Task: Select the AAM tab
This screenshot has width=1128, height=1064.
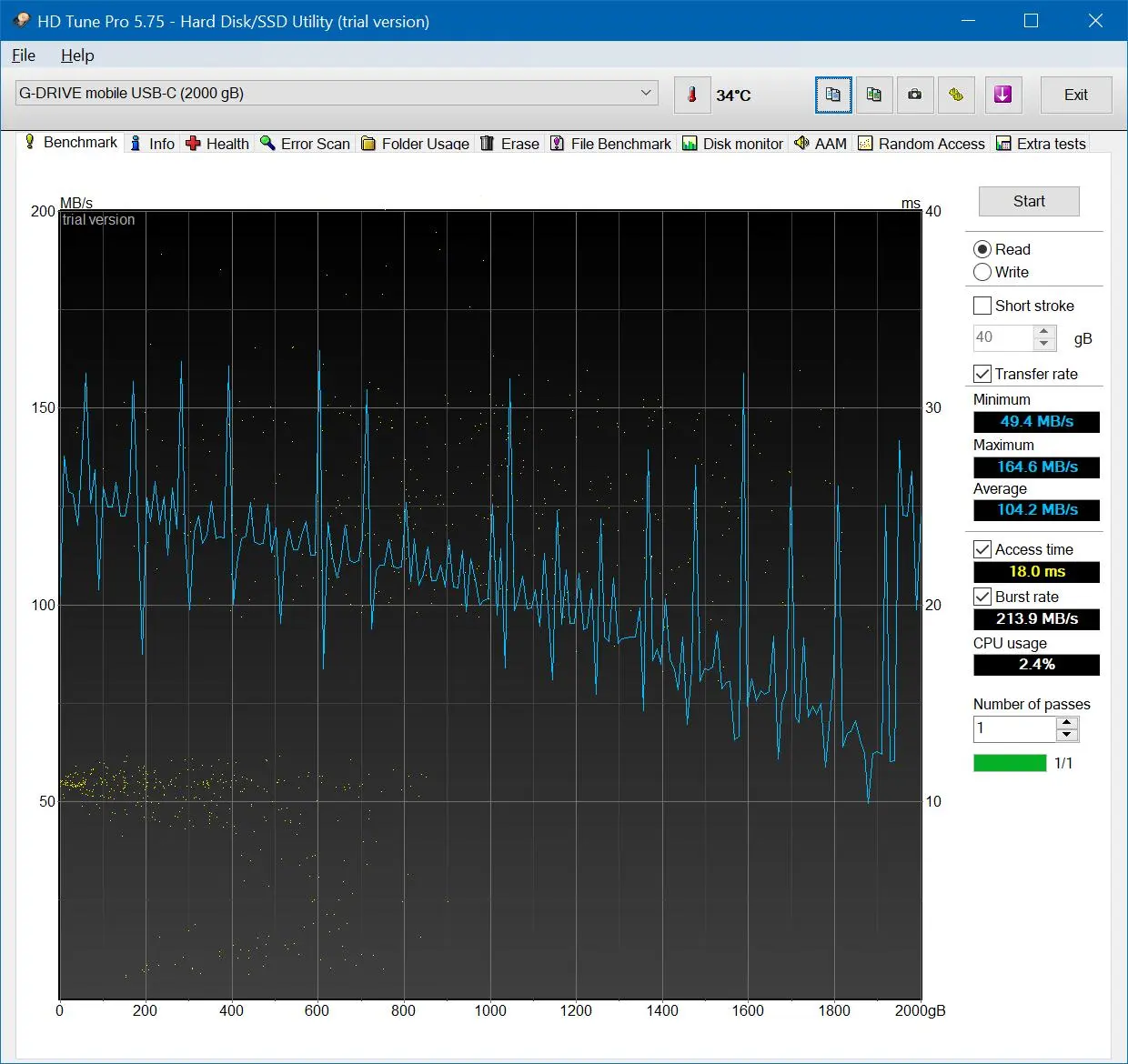Action: (x=821, y=144)
